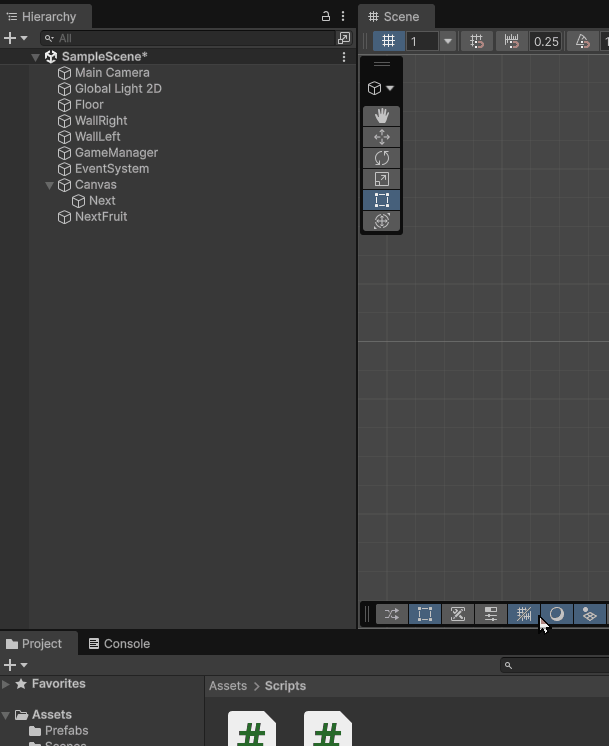
Task: Select Main Camera in Hierarchy
Action: coord(112,73)
